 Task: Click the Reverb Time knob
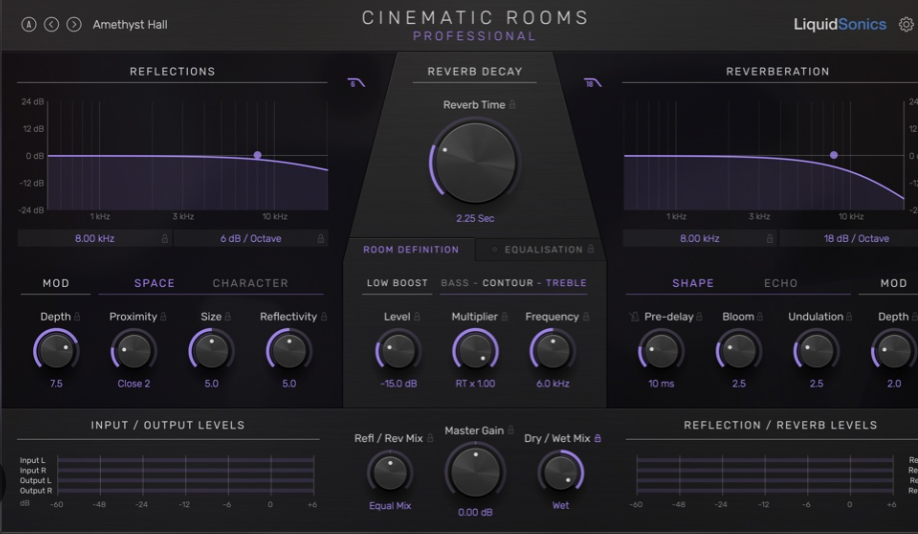(x=475, y=163)
